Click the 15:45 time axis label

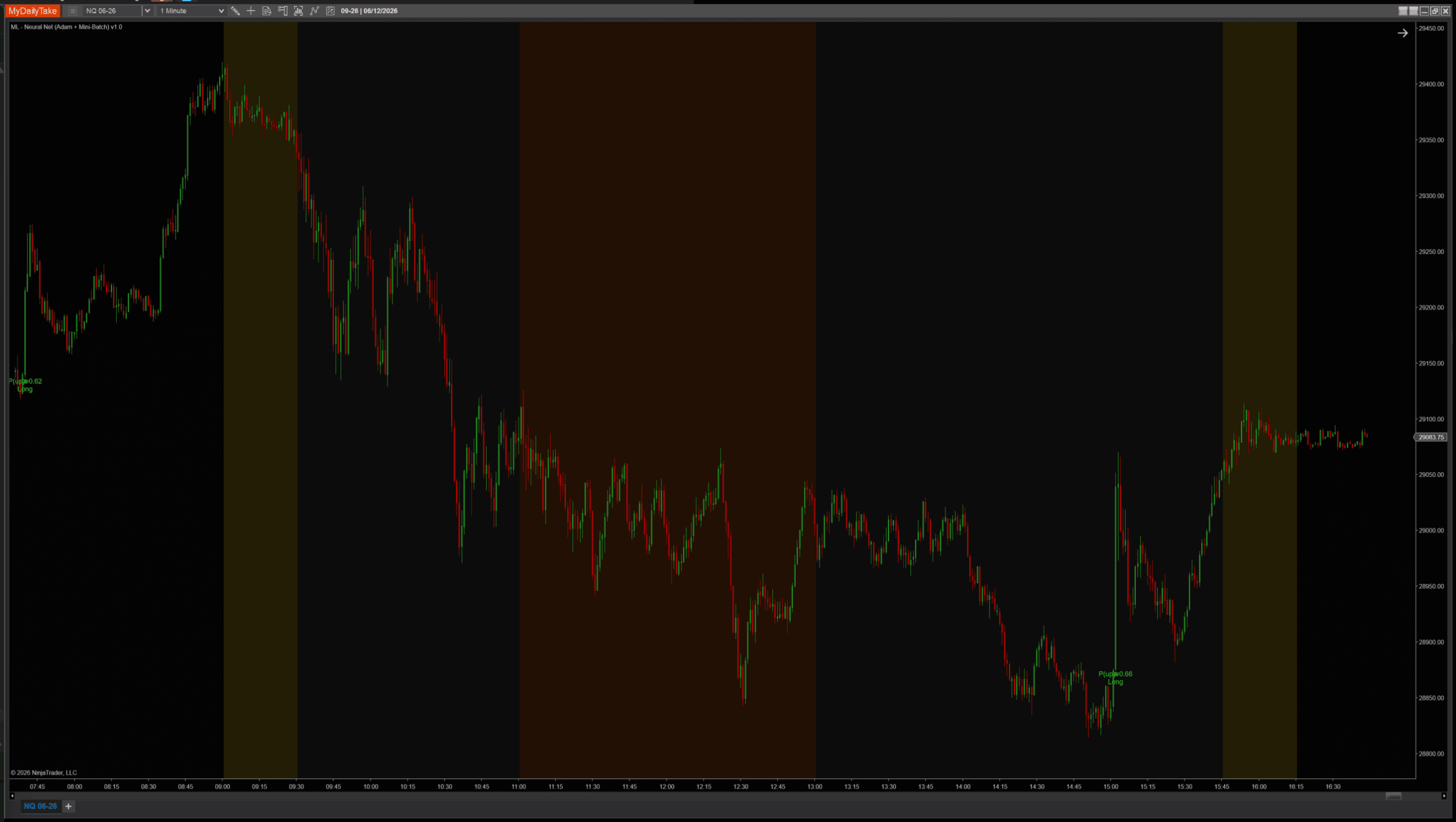click(x=1222, y=787)
